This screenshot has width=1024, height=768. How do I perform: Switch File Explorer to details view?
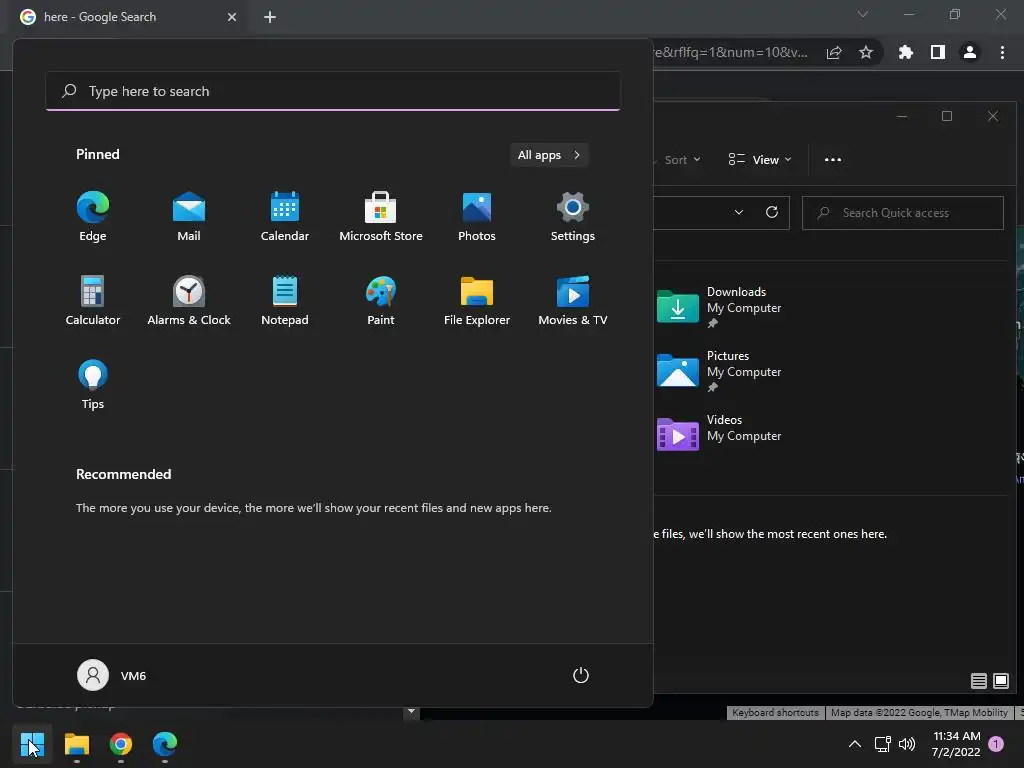(x=978, y=681)
